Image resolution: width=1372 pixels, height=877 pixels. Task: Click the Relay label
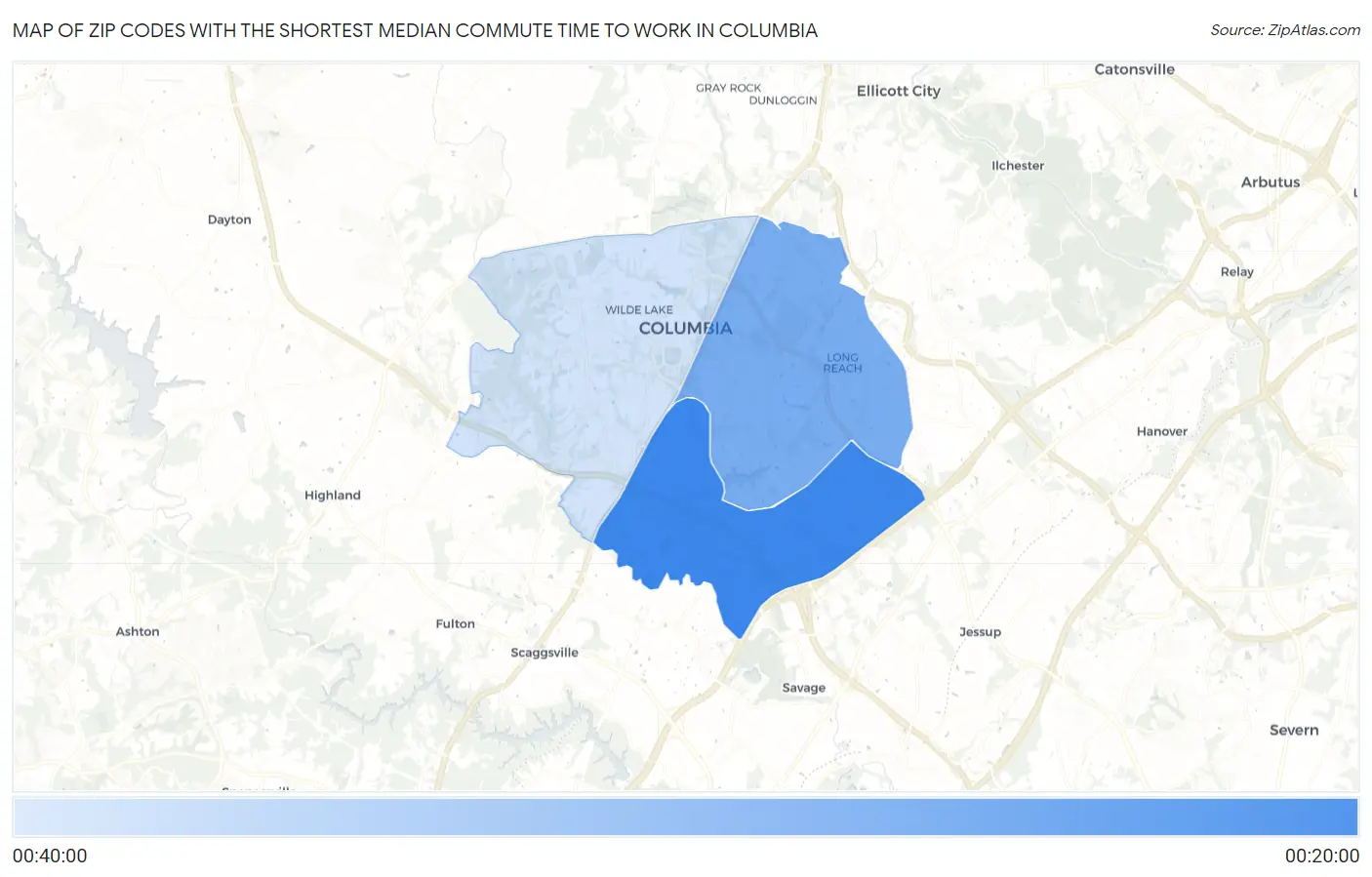point(1236,272)
